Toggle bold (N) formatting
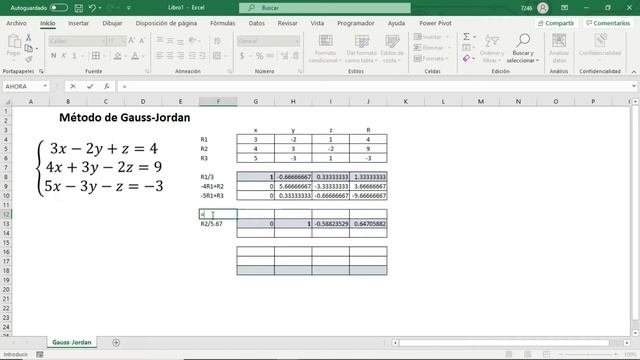 coord(53,56)
